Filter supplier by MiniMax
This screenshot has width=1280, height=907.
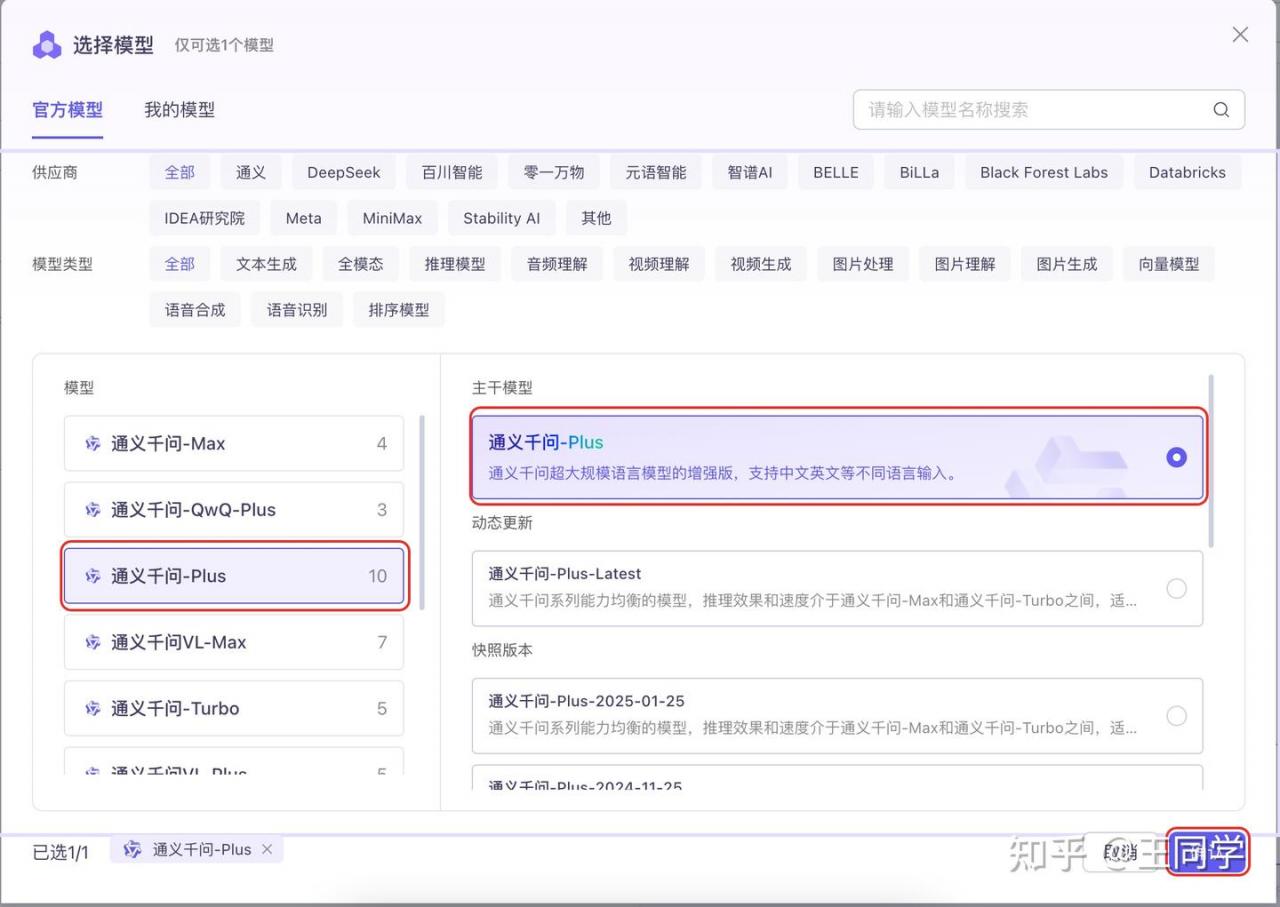[x=393, y=218]
